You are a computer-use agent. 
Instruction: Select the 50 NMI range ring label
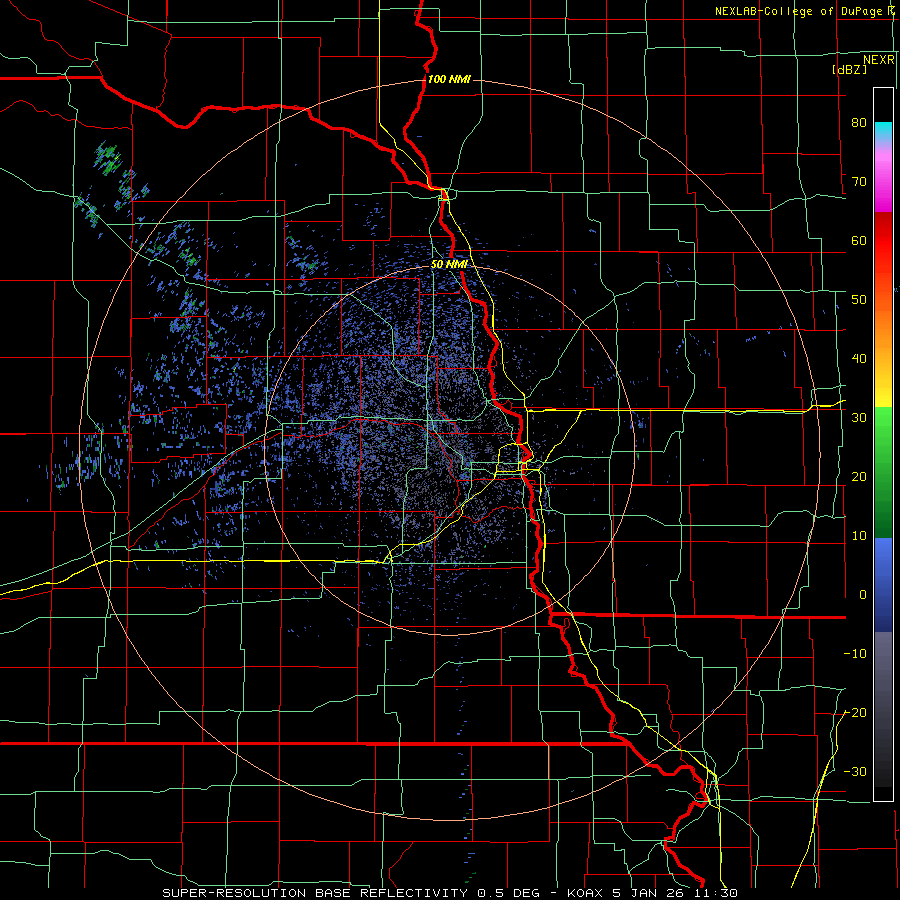[x=449, y=265]
